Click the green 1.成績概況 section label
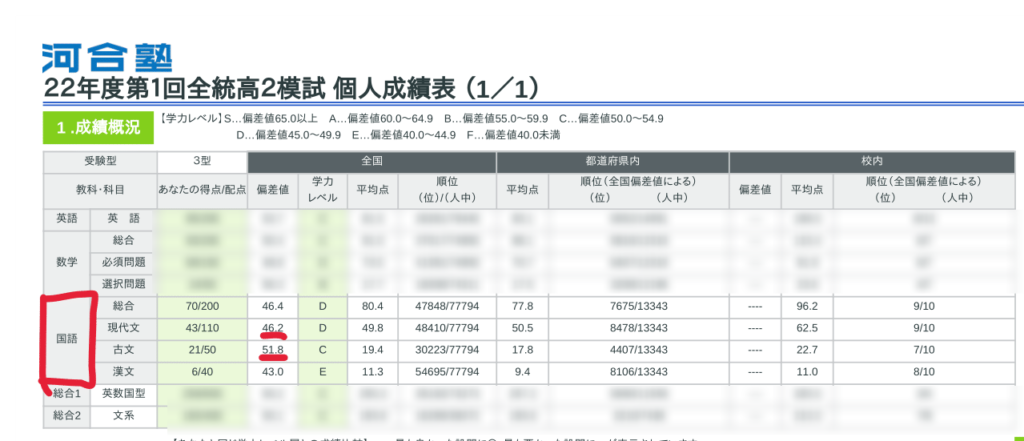 point(98,127)
